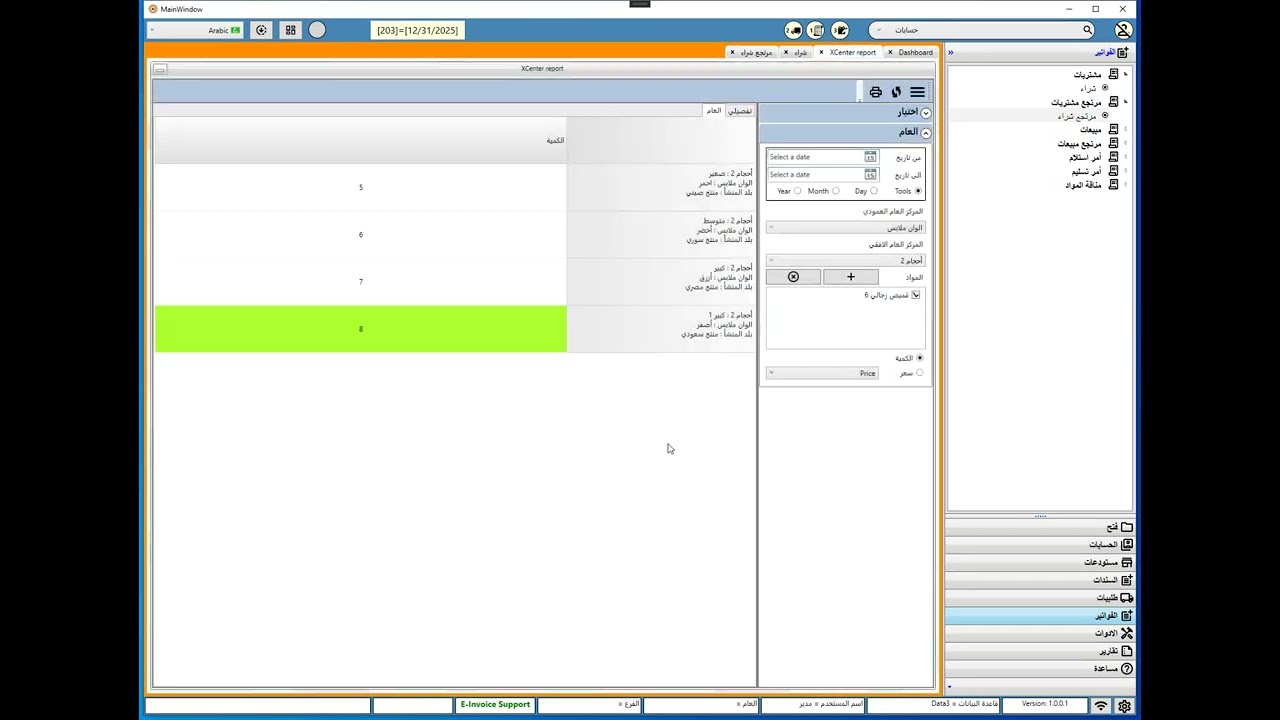1280x720 pixels.
Task: Click the search magnifier in حسابات box
Action: click(1087, 30)
